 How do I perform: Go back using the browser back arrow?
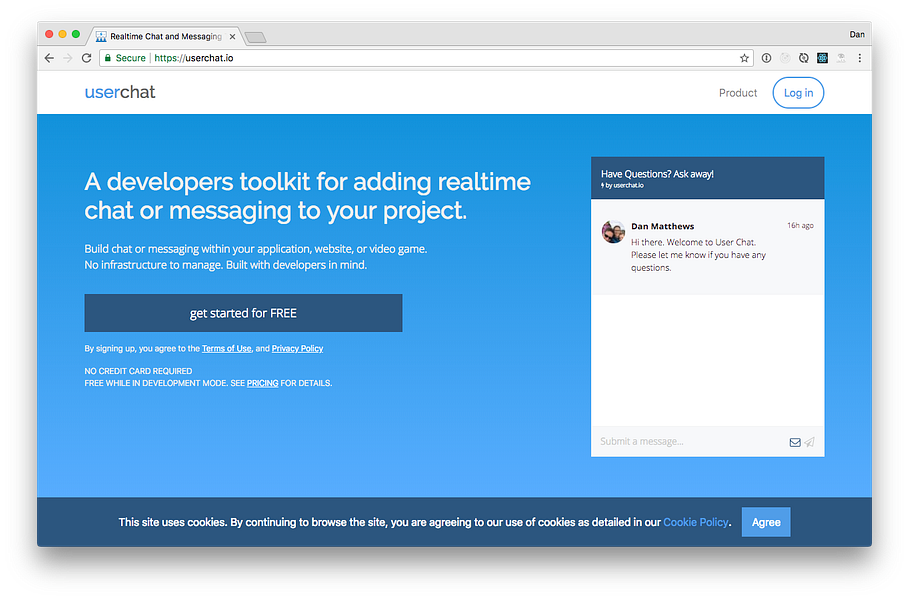[x=49, y=58]
